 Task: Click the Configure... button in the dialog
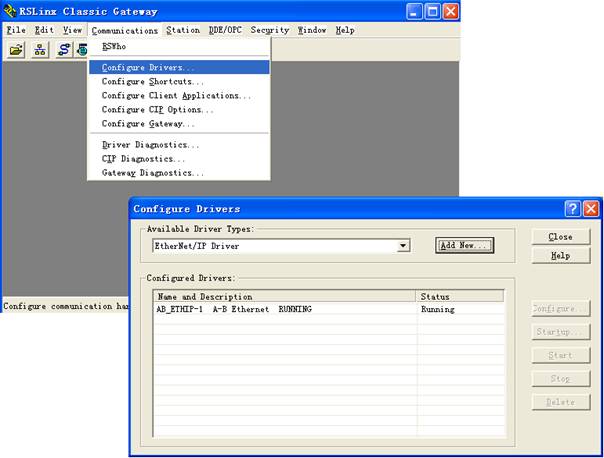[x=560, y=309]
